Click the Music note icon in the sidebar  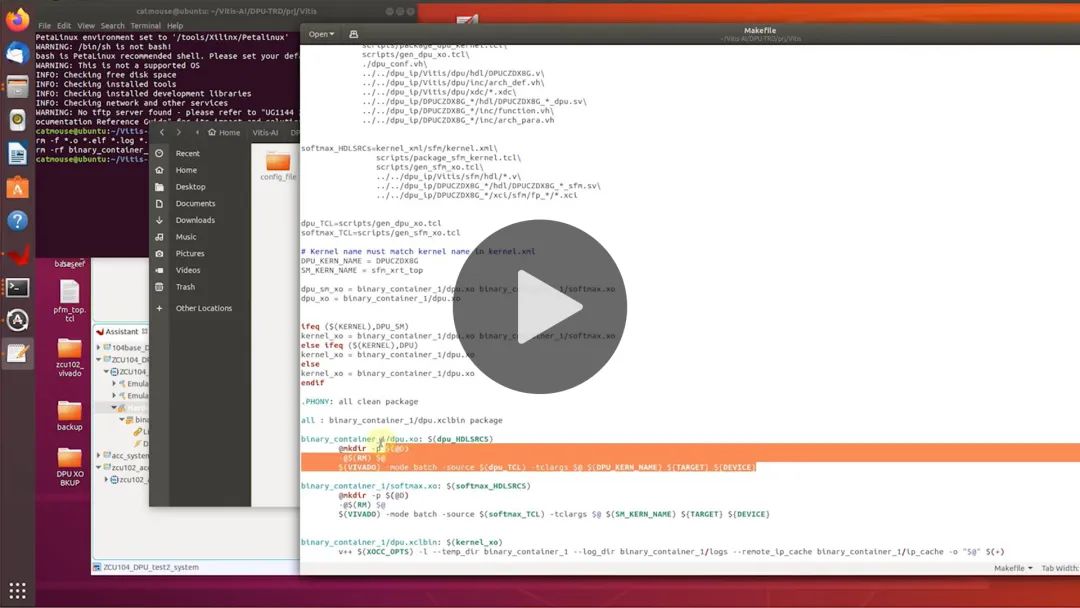(159, 236)
